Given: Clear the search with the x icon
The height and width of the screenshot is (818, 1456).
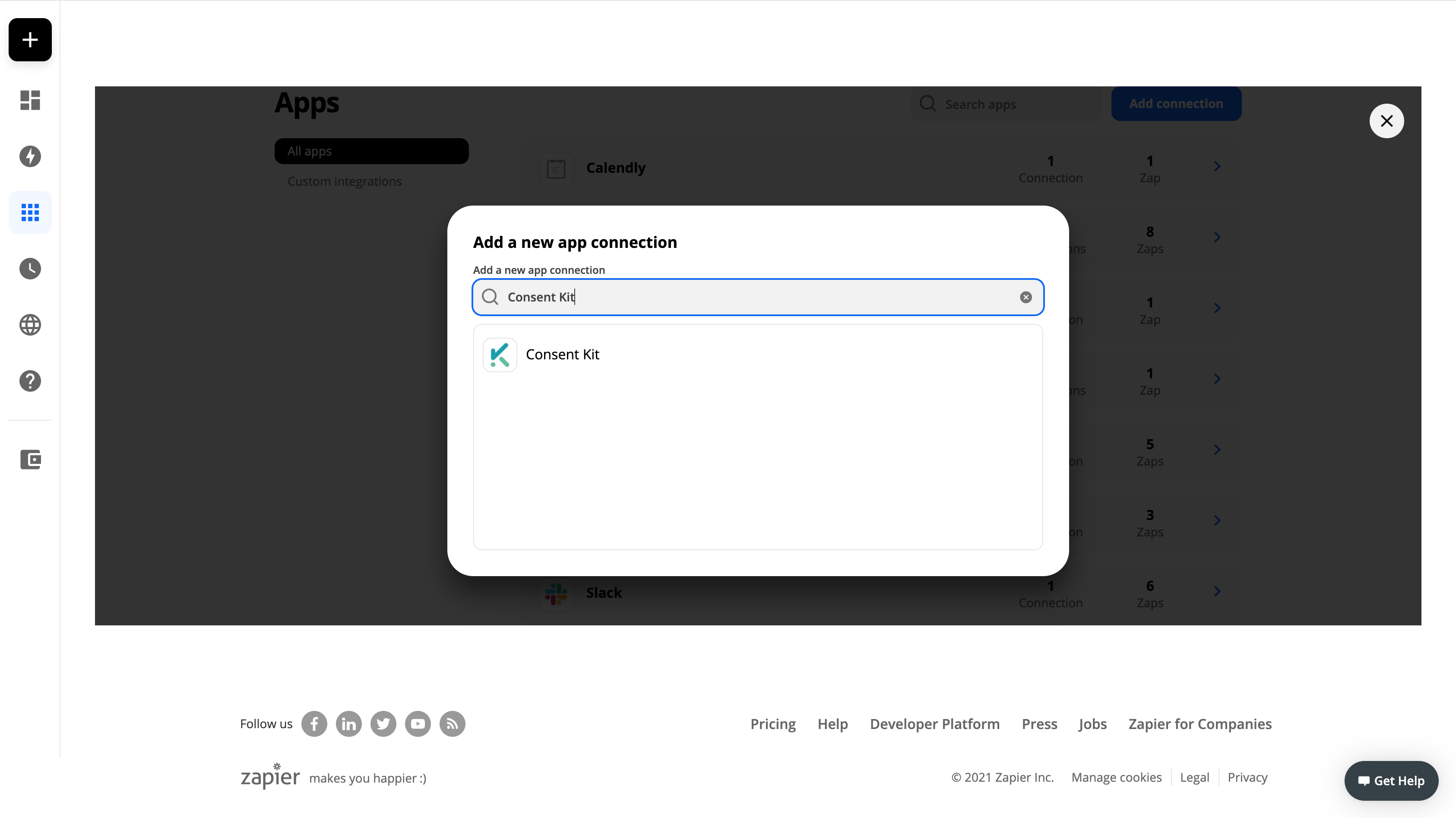Looking at the screenshot, I should (x=1026, y=297).
